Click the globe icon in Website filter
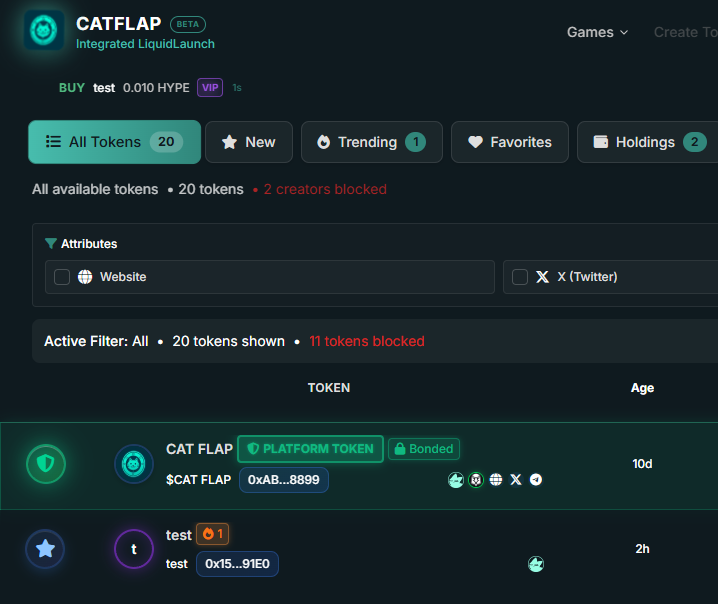 85,277
